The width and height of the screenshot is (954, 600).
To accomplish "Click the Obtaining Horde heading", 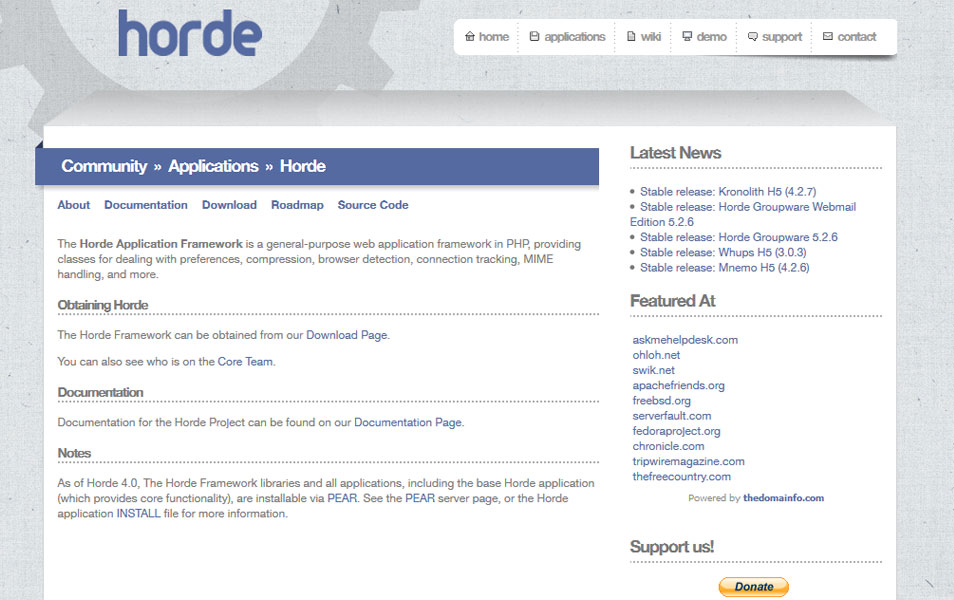I will 103,305.
